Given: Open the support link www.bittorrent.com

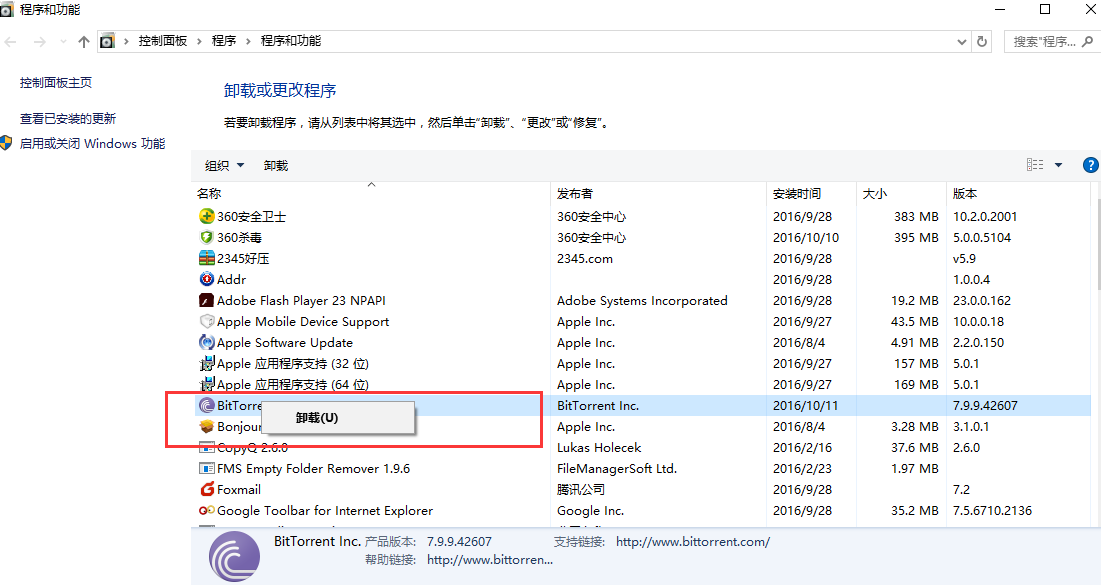Looking at the screenshot, I should pyautogui.click(x=692, y=542).
